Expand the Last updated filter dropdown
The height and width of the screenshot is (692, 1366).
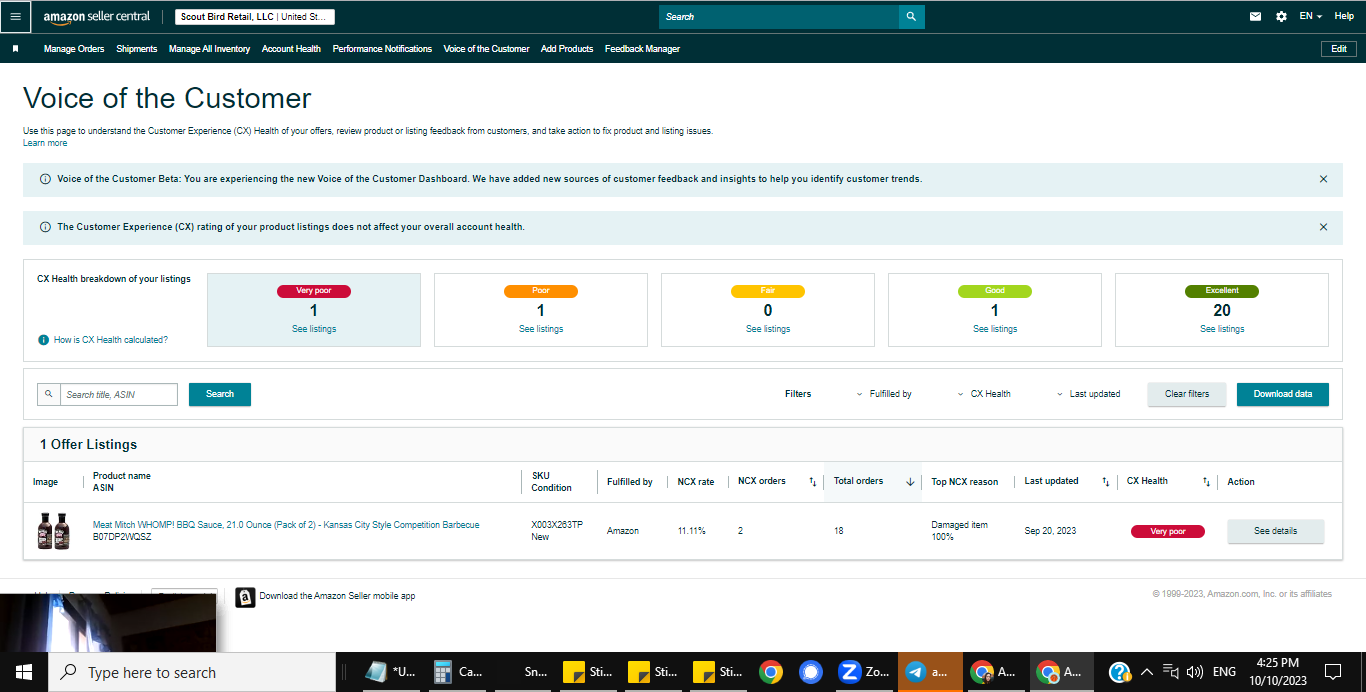pyautogui.click(x=1088, y=394)
